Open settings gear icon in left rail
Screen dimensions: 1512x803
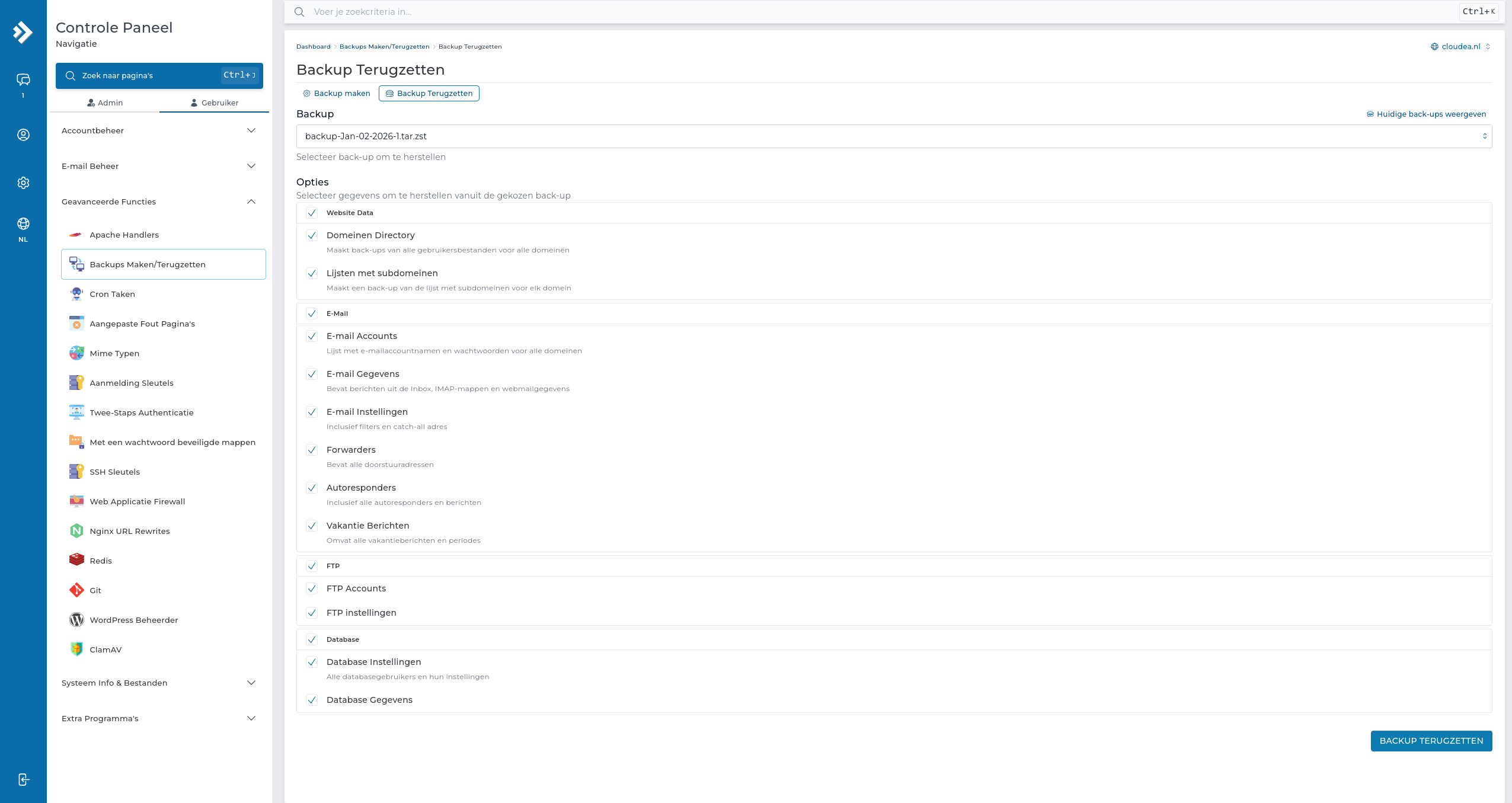pyautogui.click(x=23, y=183)
